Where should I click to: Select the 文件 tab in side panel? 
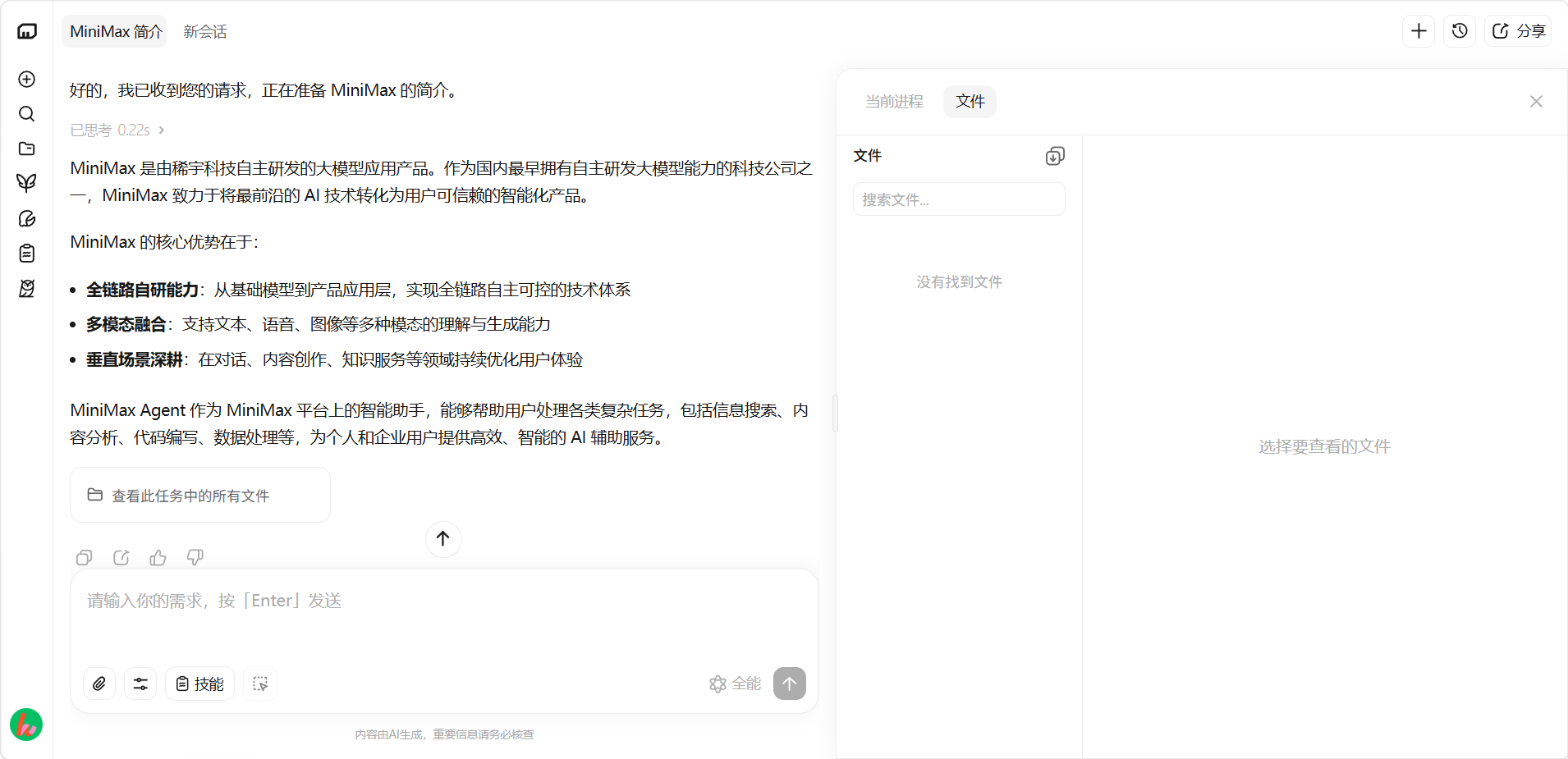pyautogui.click(x=970, y=102)
